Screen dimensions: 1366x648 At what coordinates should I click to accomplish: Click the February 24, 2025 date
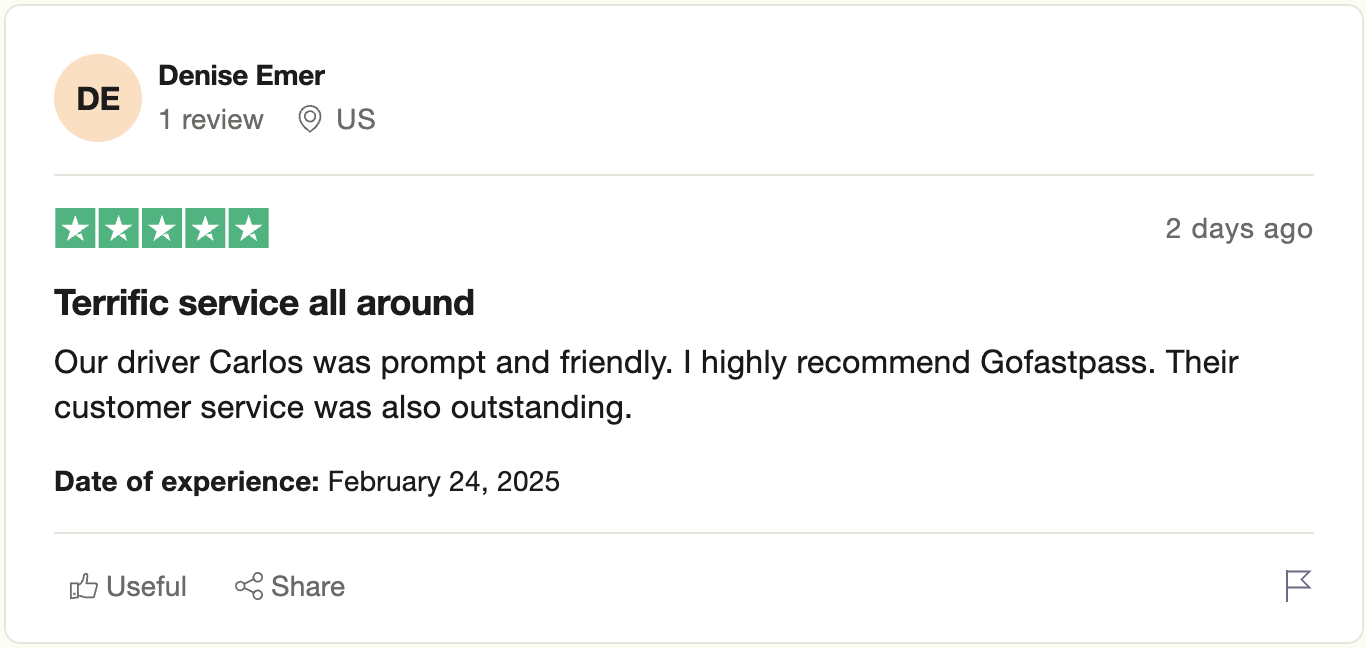(x=444, y=482)
